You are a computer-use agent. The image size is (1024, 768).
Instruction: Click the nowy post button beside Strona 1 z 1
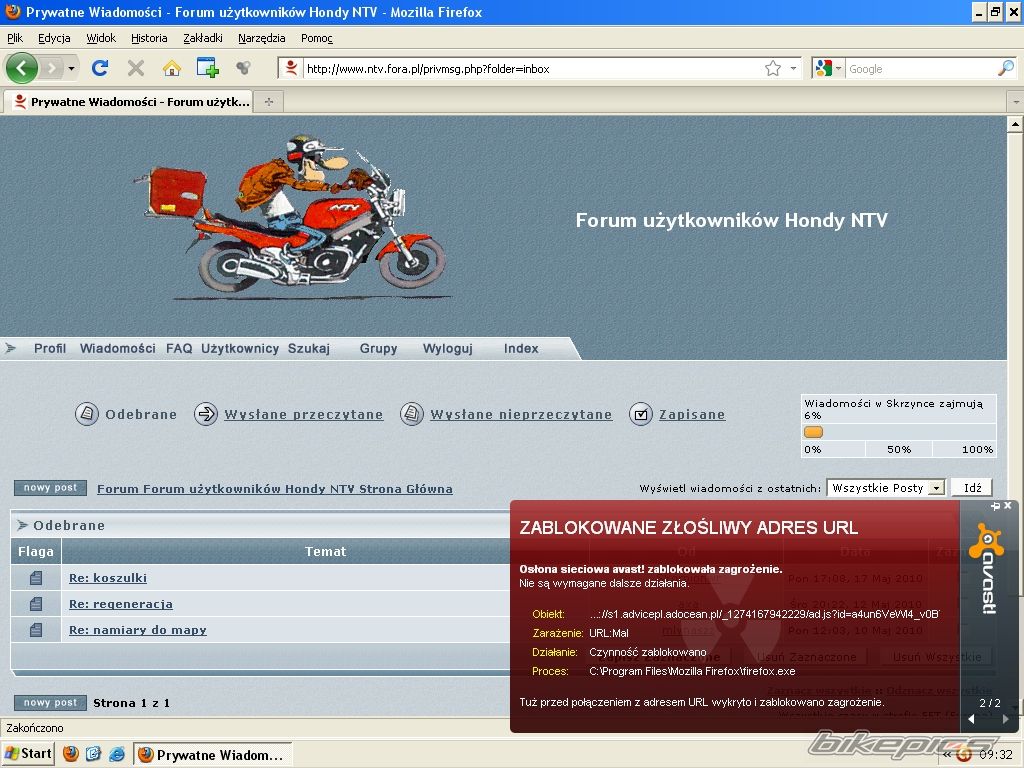(x=50, y=703)
